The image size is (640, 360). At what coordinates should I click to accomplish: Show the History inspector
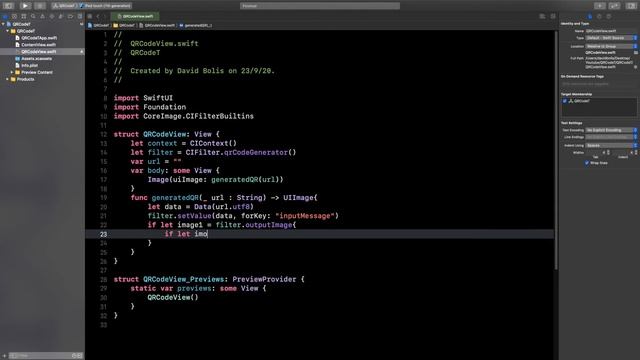599,16
